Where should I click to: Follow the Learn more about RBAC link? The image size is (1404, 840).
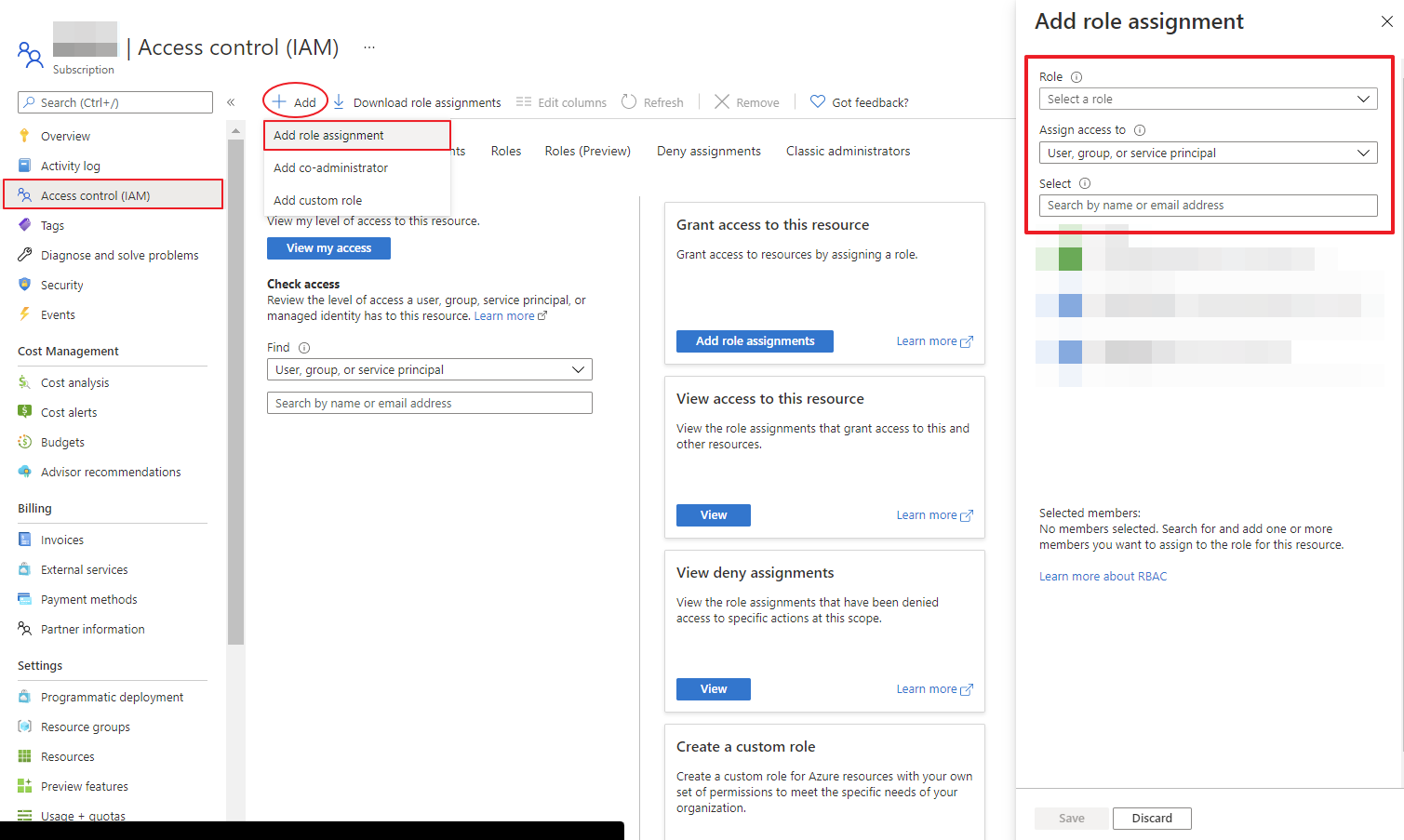click(1103, 577)
